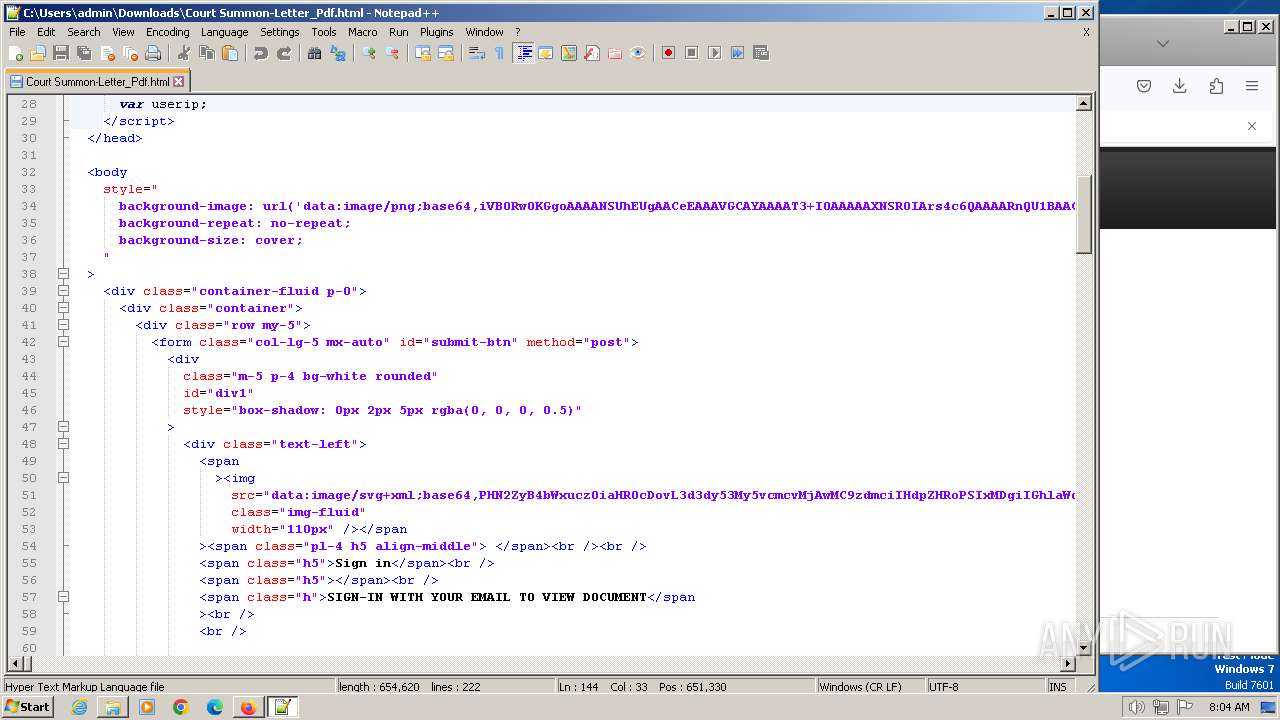Toggle the INS insert mode indicator
The image size is (1280, 720).
tap(1058, 687)
